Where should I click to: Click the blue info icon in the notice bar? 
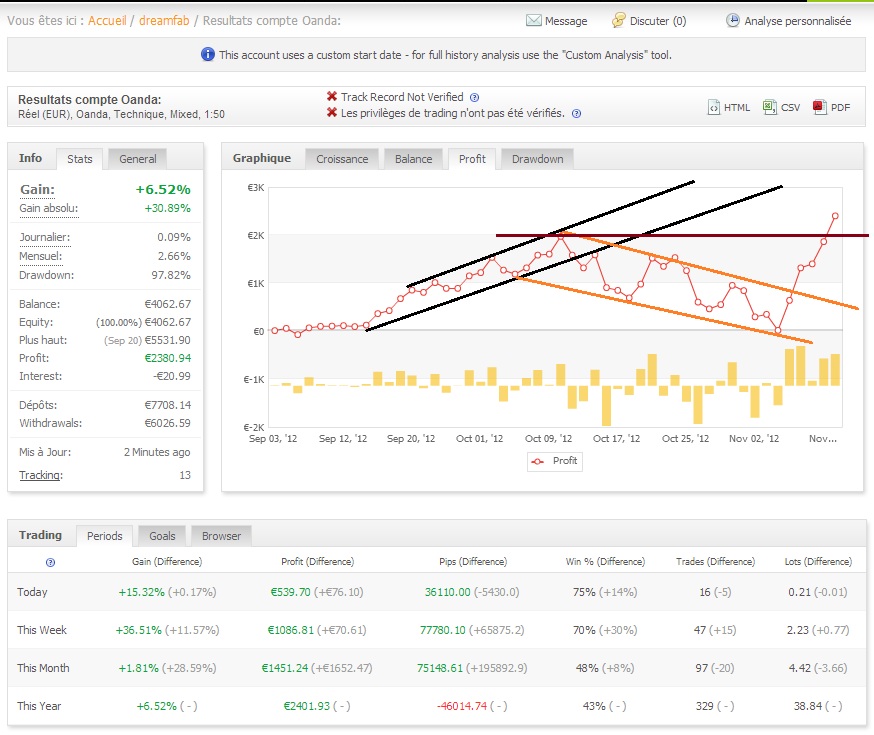[x=207, y=55]
